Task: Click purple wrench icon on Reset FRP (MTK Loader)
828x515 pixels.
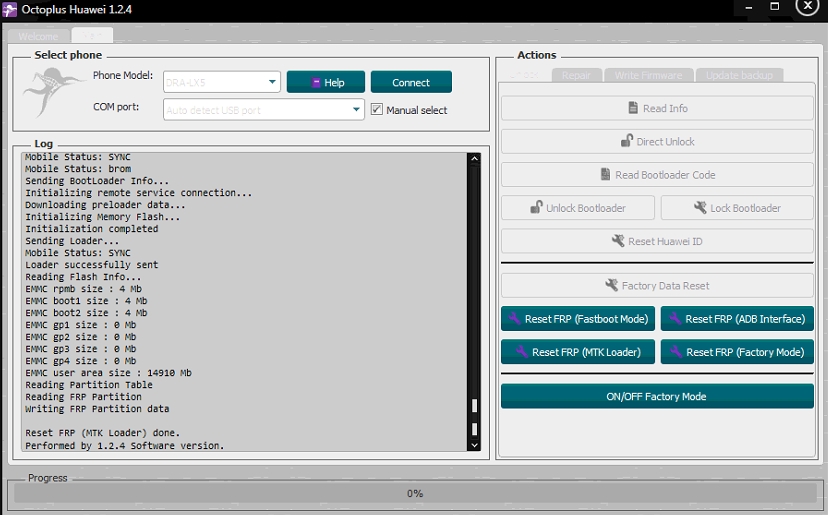Action: tap(522, 351)
